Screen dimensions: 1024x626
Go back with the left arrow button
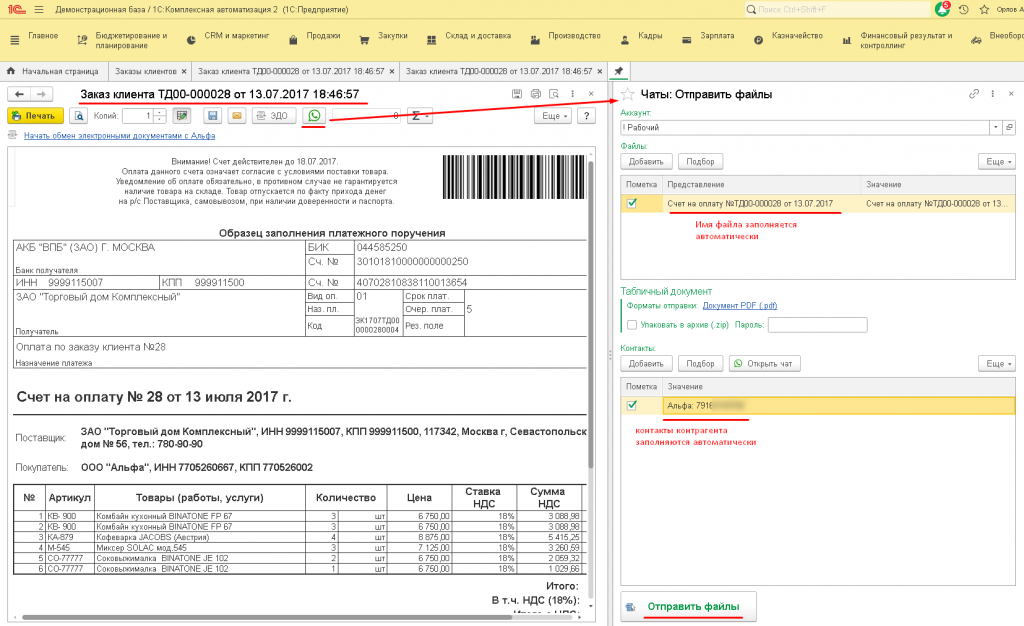tap(19, 95)
